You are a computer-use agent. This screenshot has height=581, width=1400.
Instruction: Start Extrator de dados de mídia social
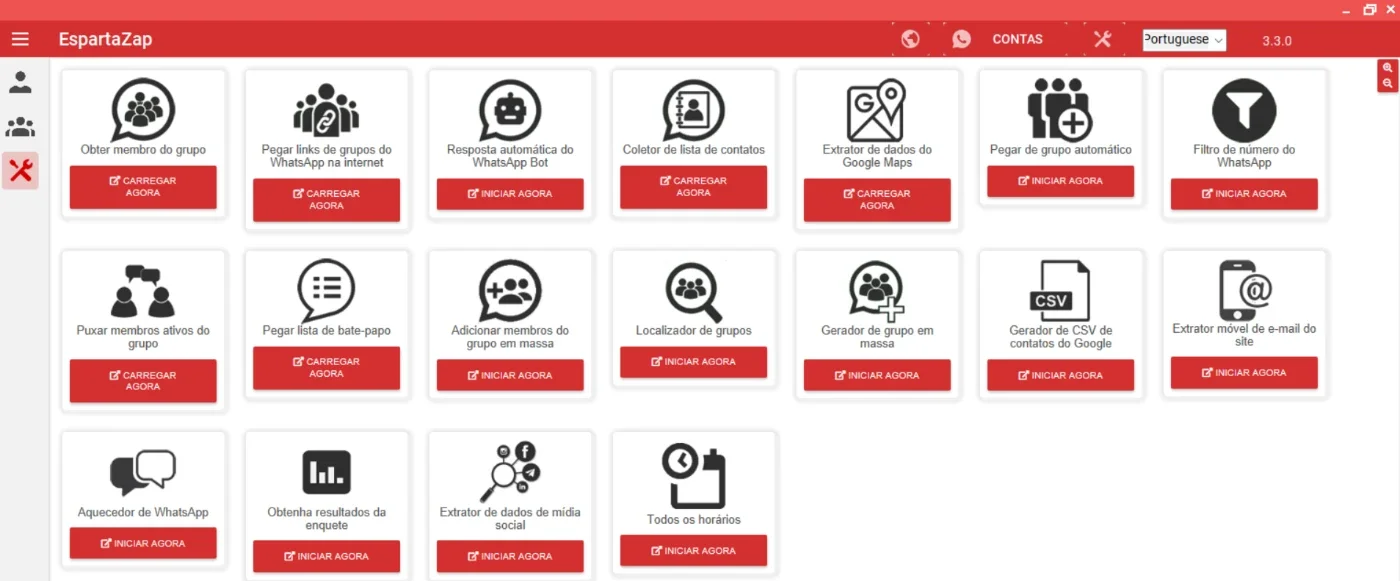510,556
